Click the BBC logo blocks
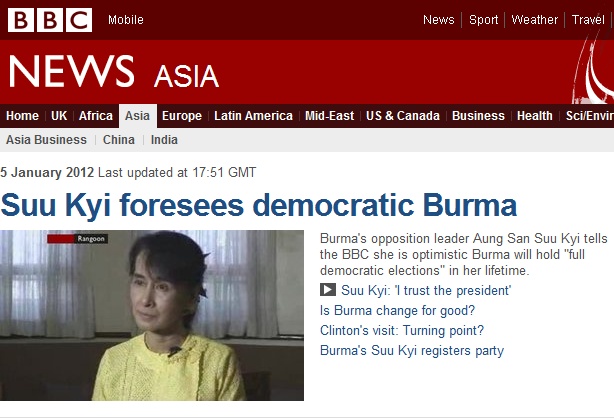The width and height of the screenshot is (614, 420). (x=50, y=20)
